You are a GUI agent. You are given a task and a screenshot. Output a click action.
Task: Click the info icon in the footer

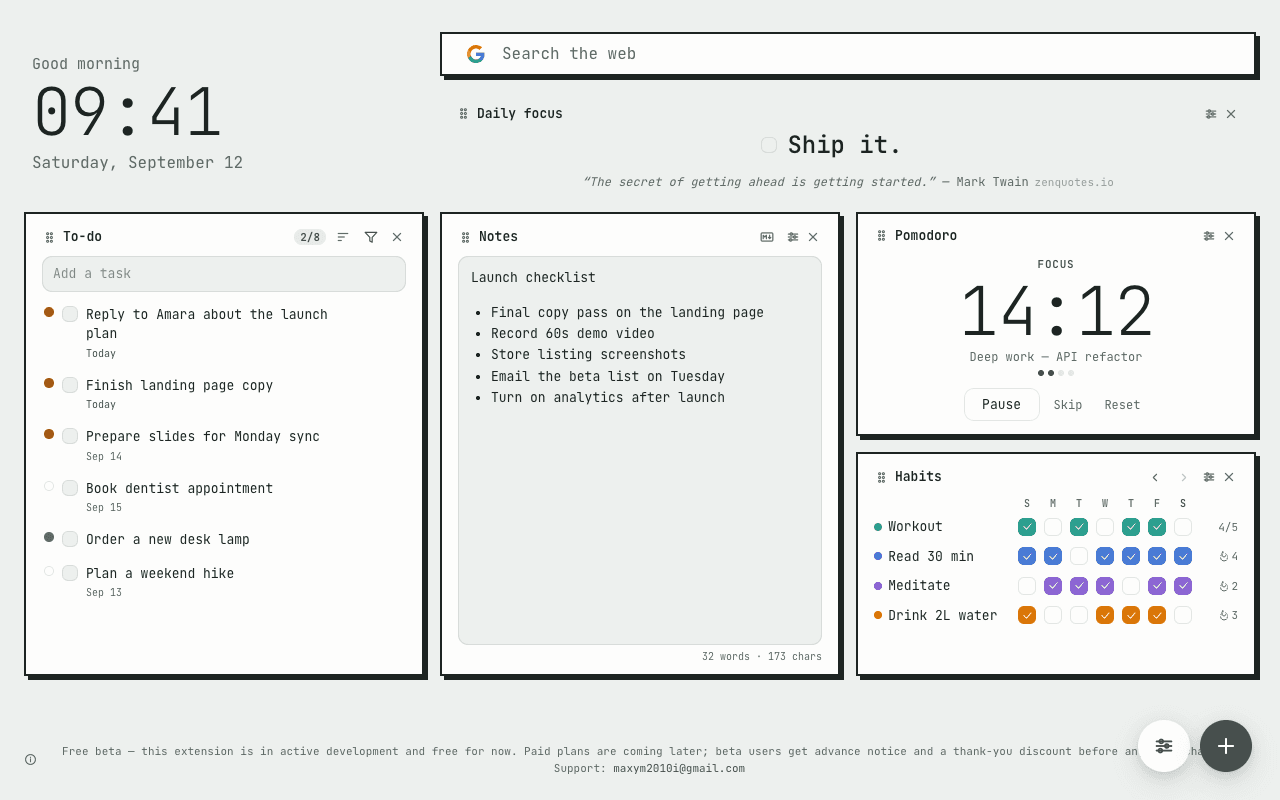click(x=30, y=759)
